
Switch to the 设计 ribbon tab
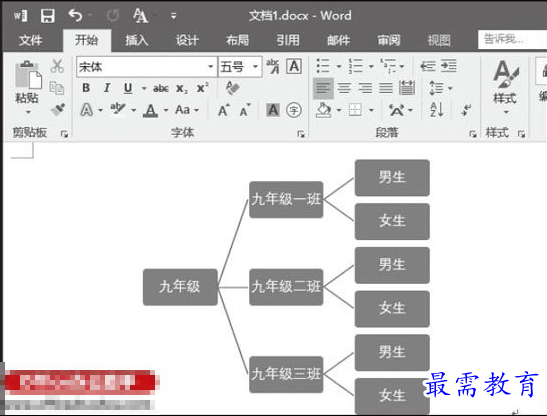click(187, 40)
